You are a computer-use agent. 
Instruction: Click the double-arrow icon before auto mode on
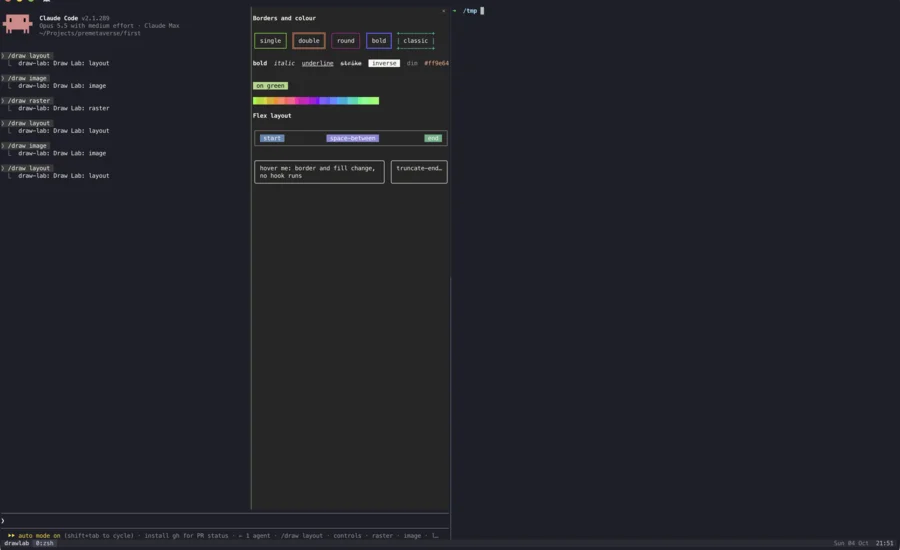coord(11,536)
